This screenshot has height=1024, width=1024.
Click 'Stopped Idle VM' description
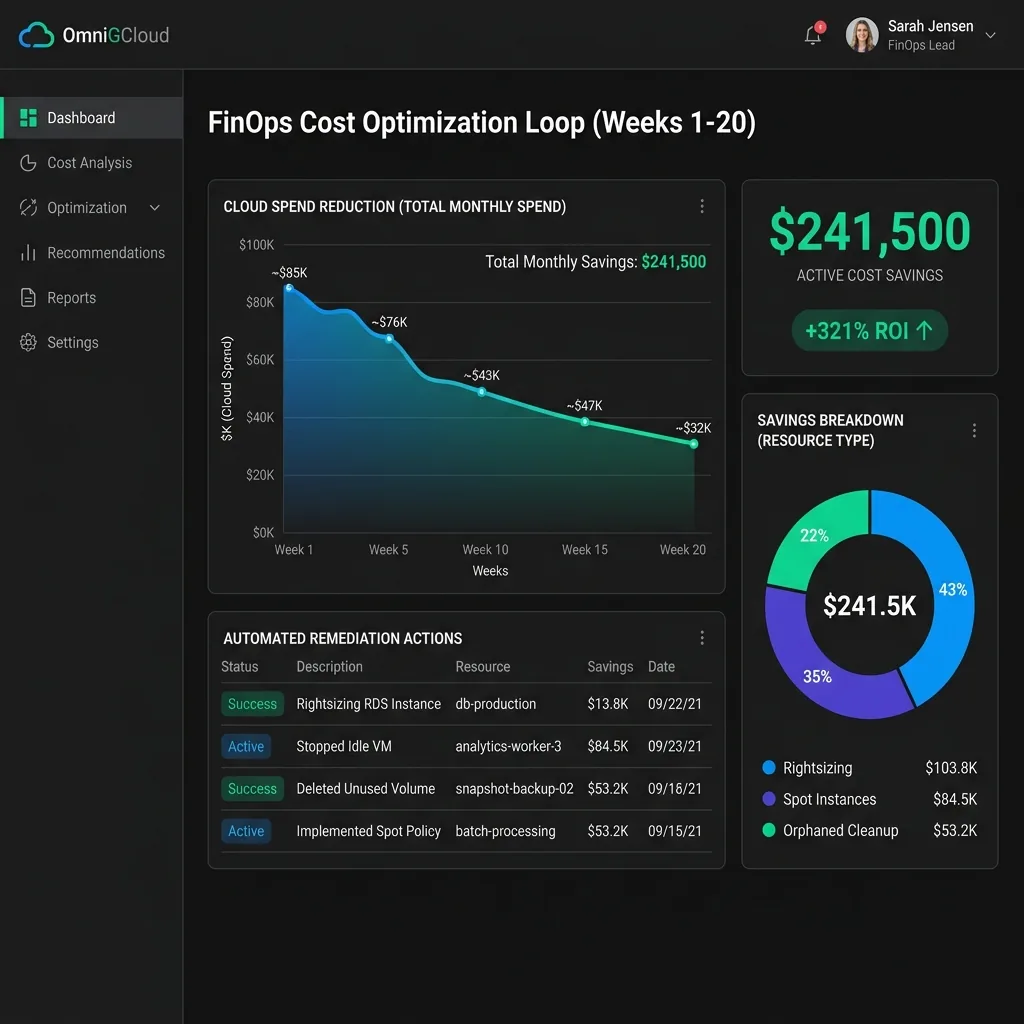pyautogui.click(x=344, y=746)
